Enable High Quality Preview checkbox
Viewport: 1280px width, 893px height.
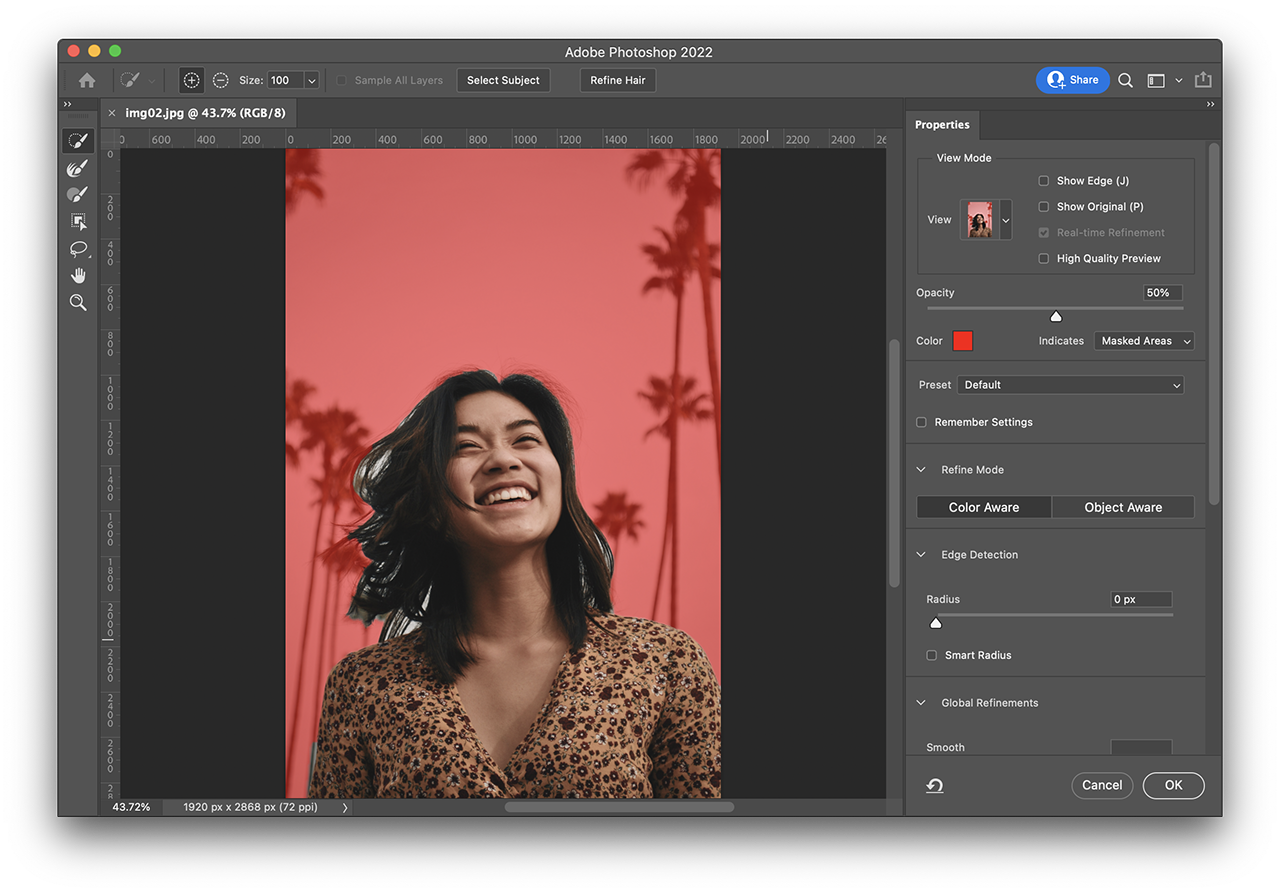(x=1043, y=259)
